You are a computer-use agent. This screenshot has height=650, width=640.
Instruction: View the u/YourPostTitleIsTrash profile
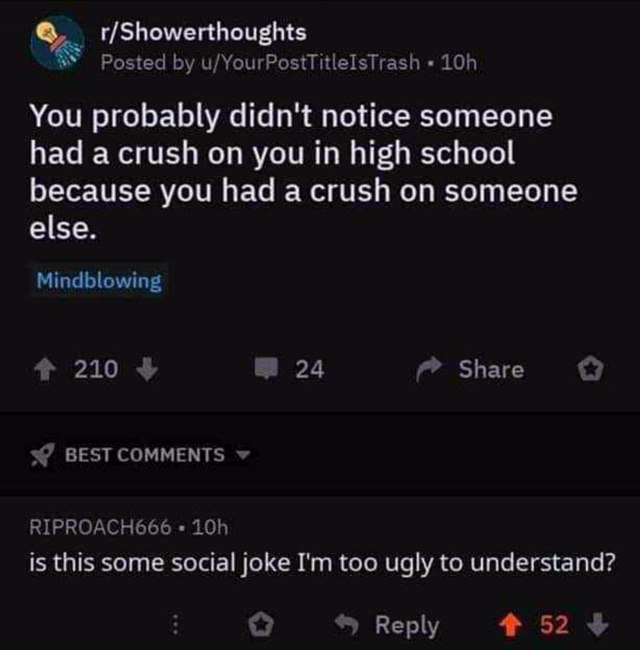point(311,63)
